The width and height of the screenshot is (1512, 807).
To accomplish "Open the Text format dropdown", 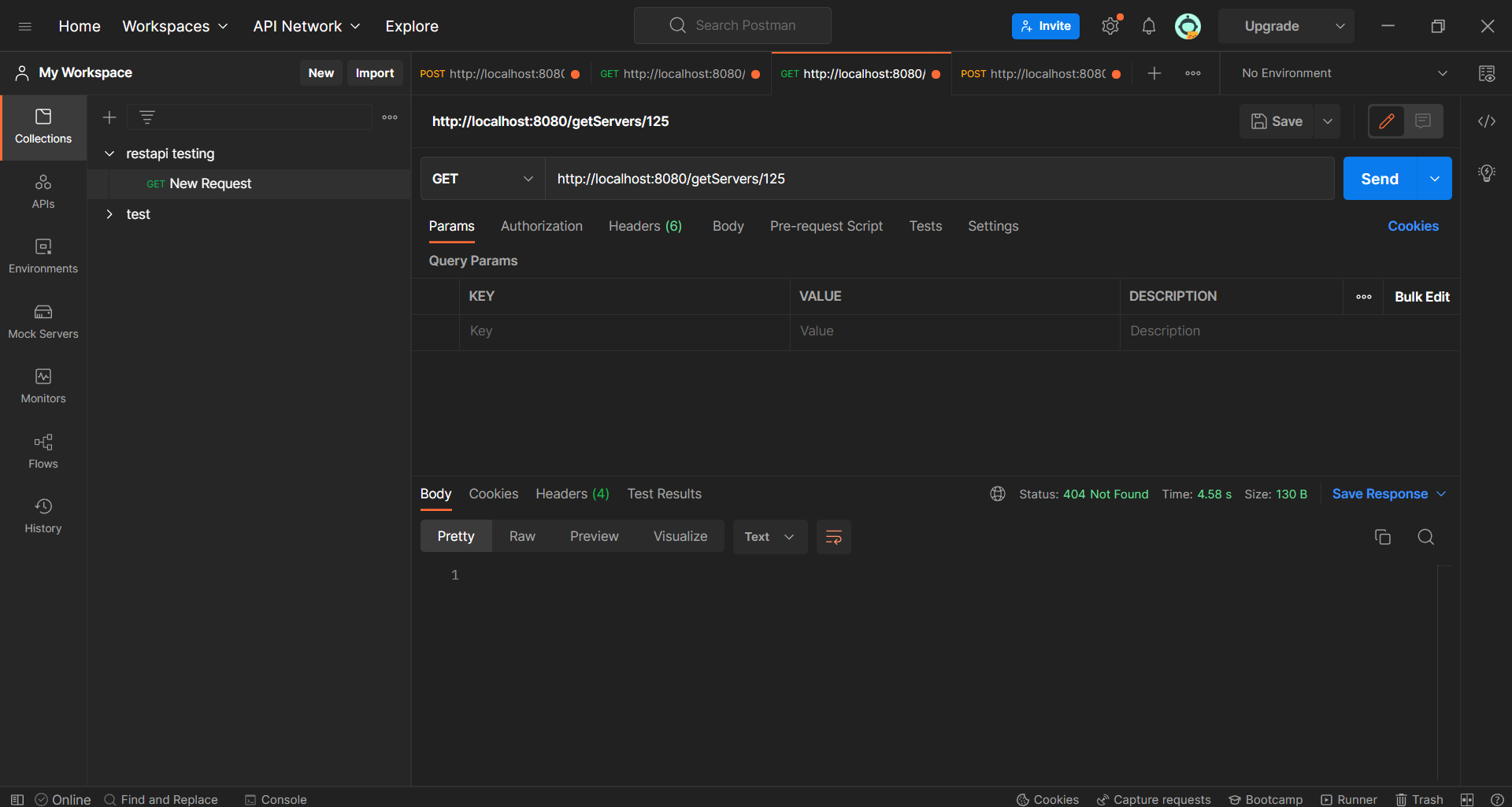I will tap(770, 537).
